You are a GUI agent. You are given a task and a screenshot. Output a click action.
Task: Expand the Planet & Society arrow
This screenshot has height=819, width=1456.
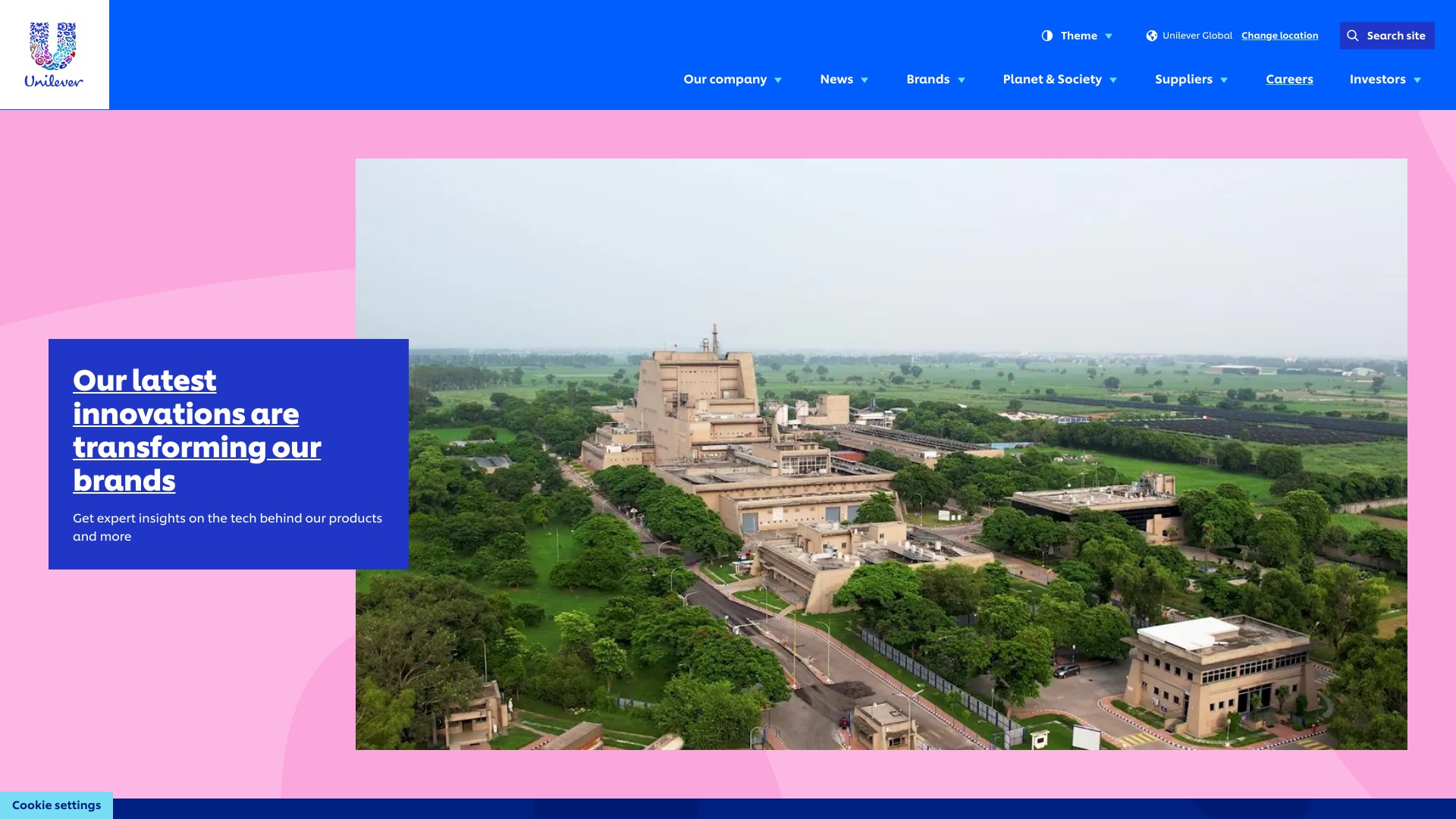(x=1113, y=80)
